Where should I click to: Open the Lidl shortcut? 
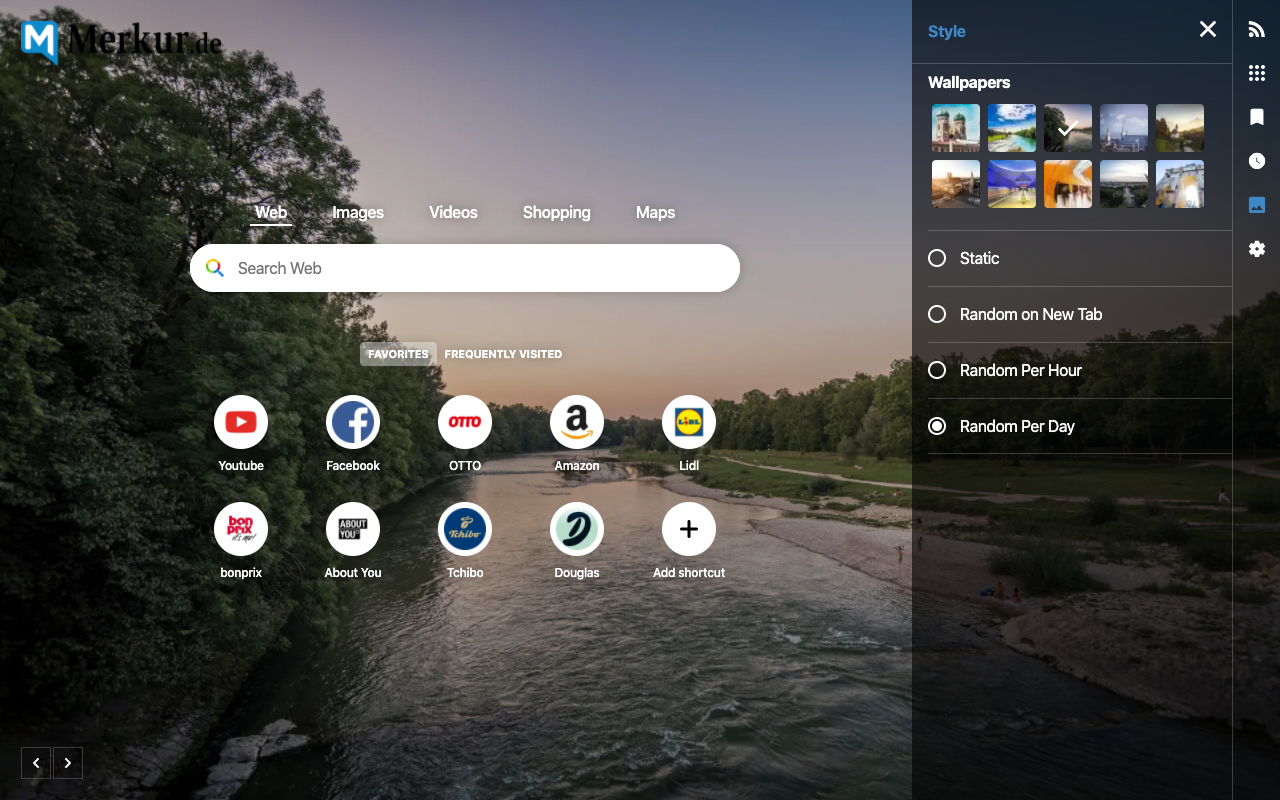tap(689, 422)
